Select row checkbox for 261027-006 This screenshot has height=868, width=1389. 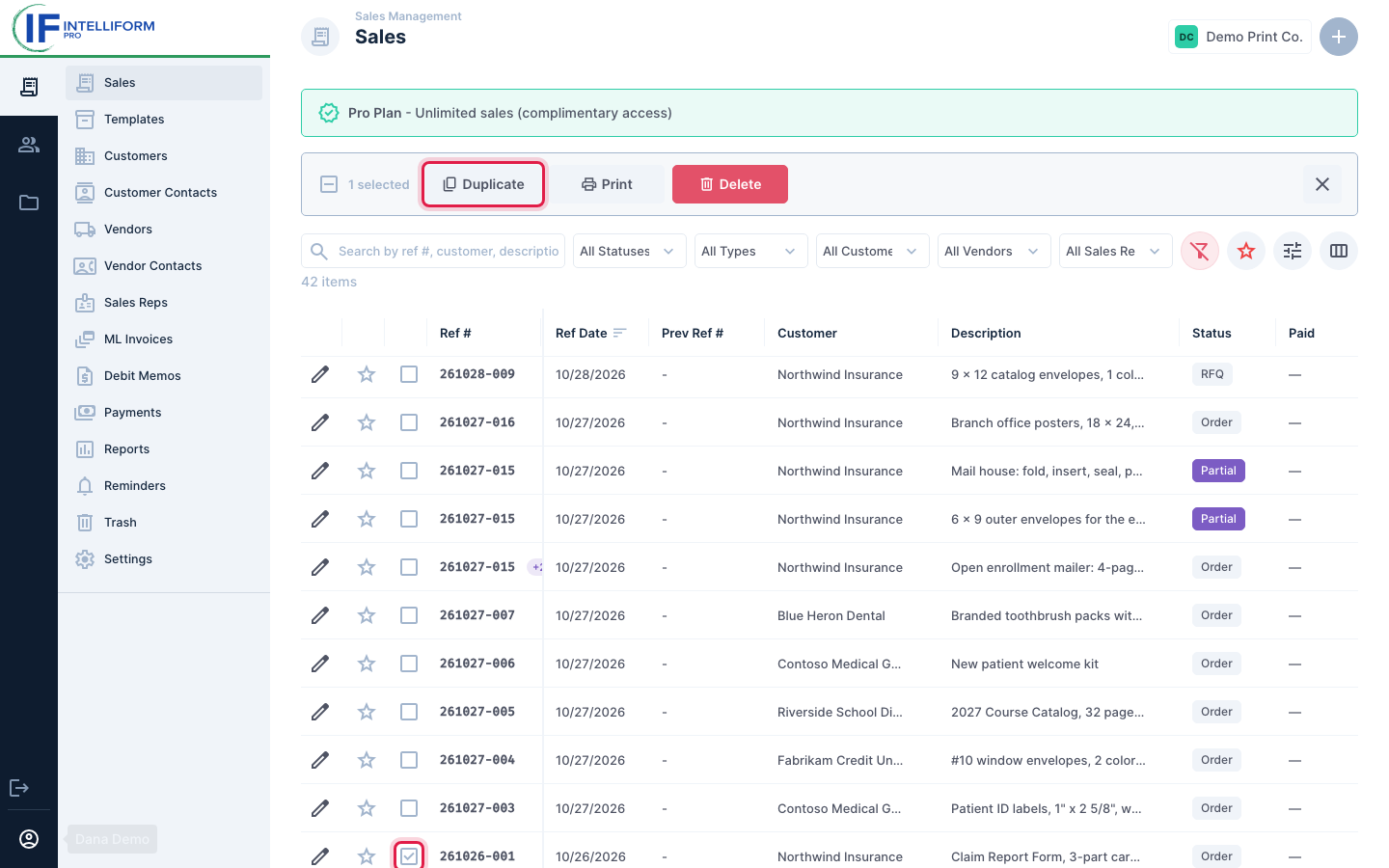coord(409,664)
